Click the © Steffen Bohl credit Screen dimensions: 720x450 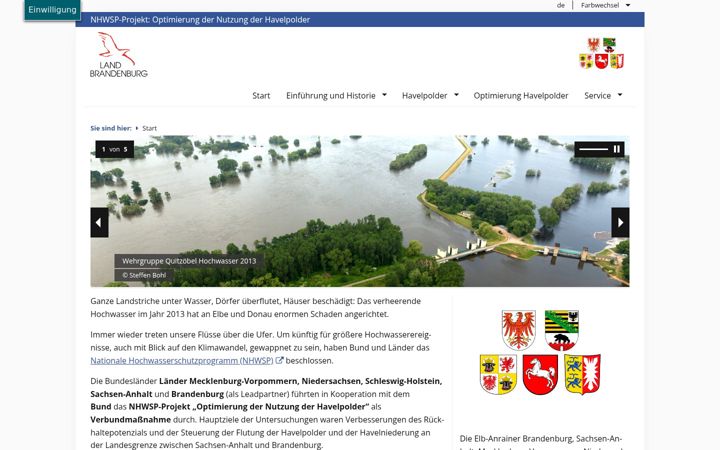[x=144, y=275]
